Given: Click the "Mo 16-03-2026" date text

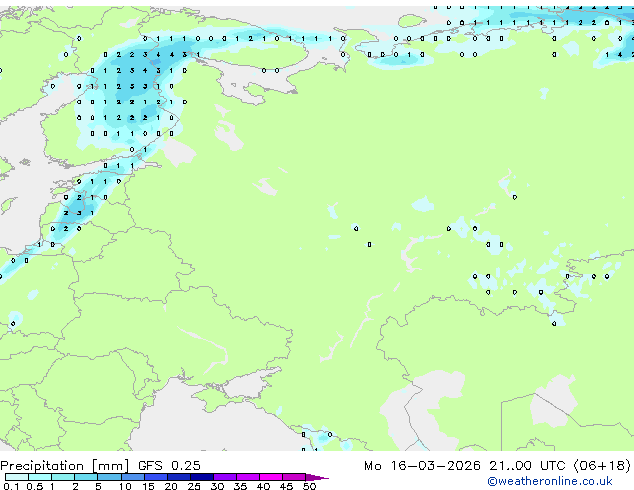Looking at the screenshot, I should tap(422, 466).
